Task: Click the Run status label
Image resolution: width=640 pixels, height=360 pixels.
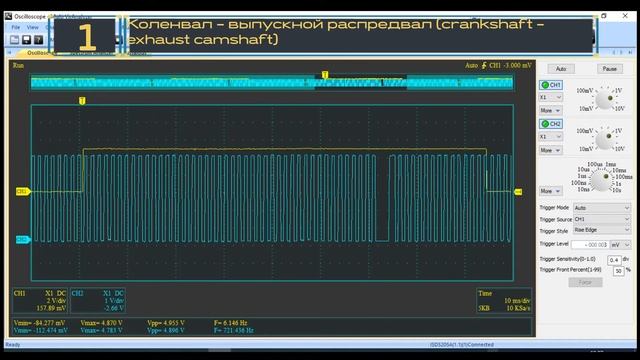Action: (x=18, y=65)
